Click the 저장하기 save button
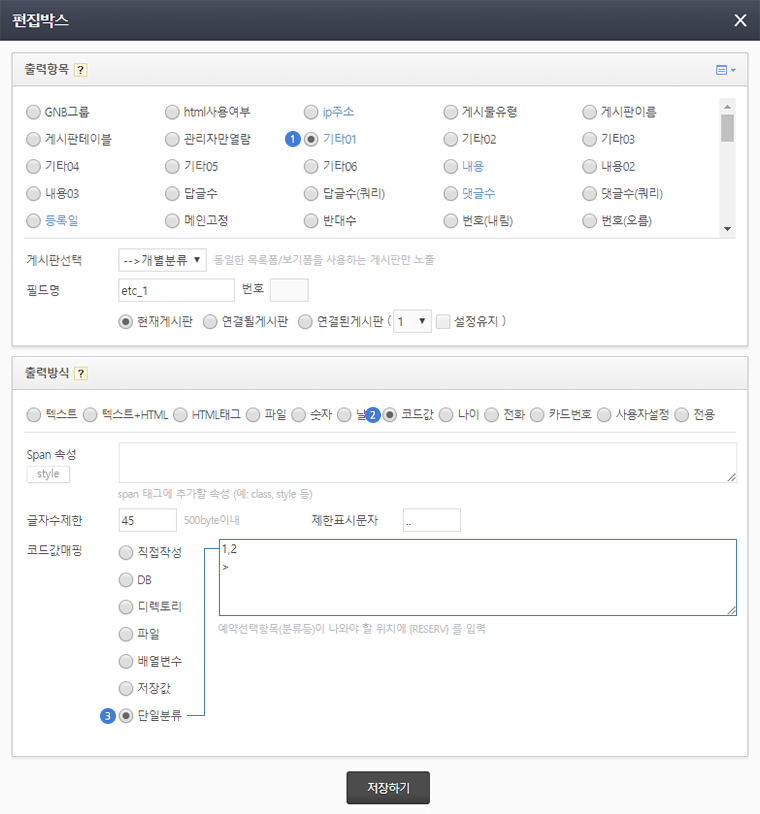This screenshot has width=760, height=814. [x=388, y=787]
